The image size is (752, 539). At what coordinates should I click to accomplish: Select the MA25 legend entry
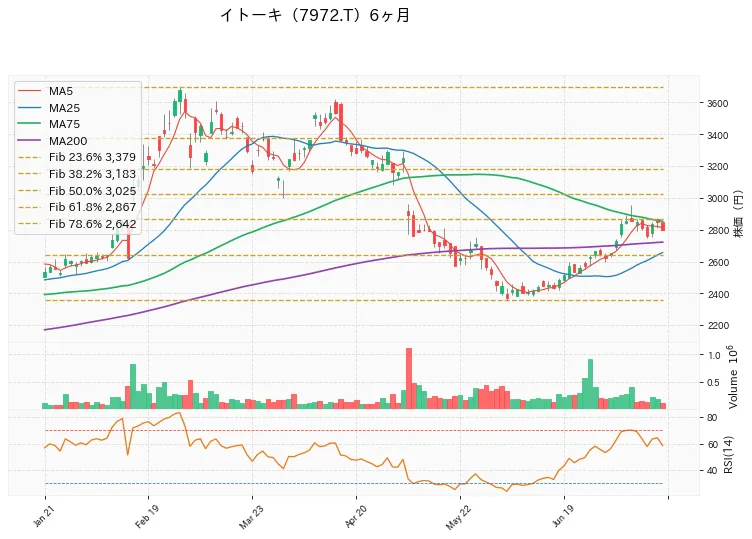point(49,108)
